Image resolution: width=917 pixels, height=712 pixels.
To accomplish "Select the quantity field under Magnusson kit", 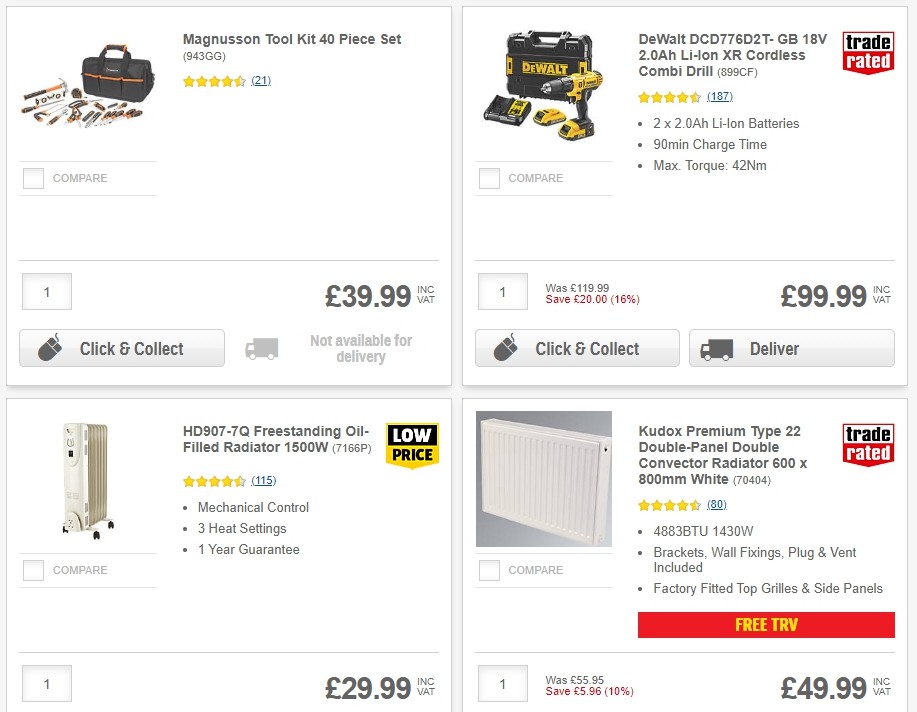I will tap(46, 291).
